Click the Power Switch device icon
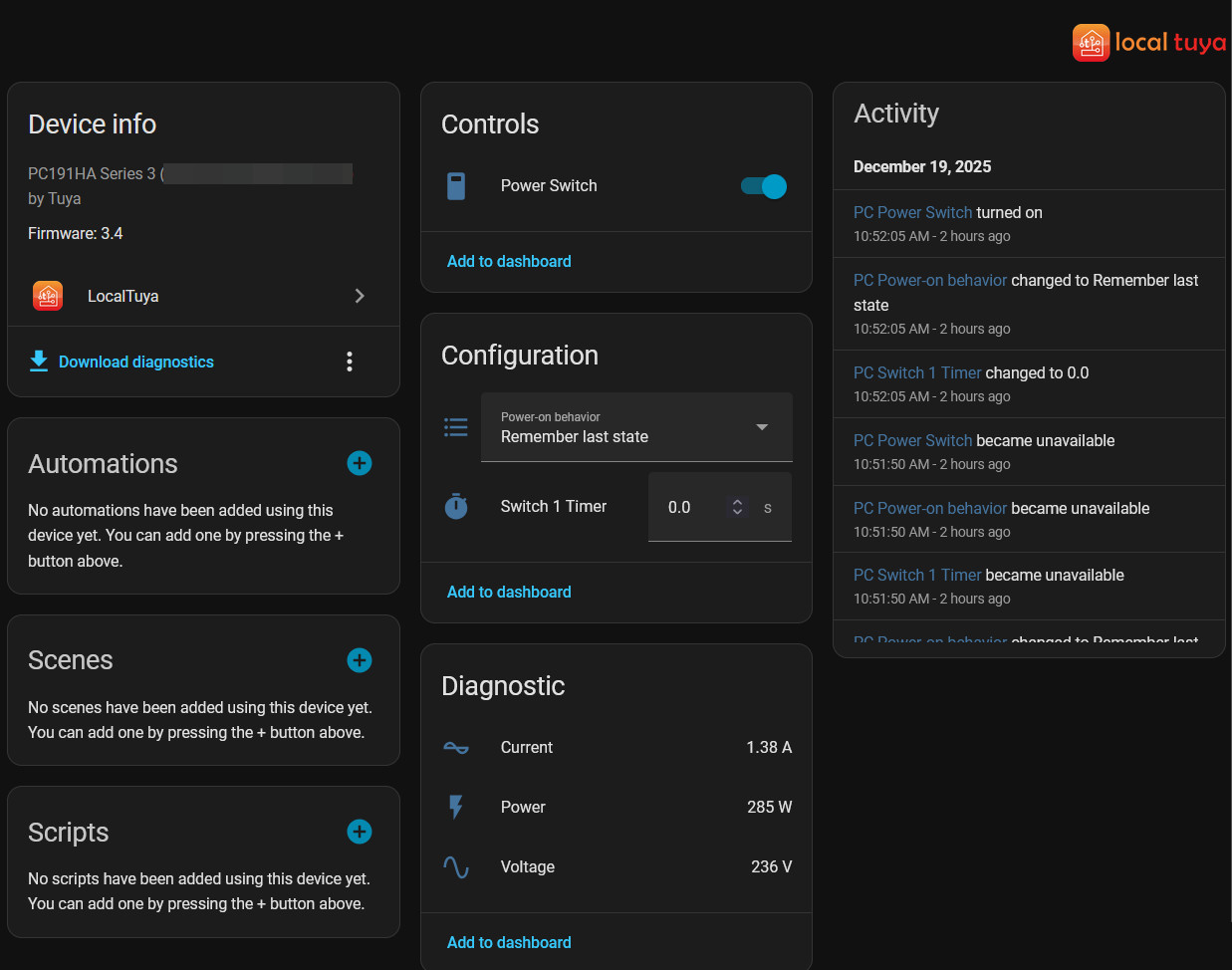This screenshot has width=1232, height=970. [456, 186]
